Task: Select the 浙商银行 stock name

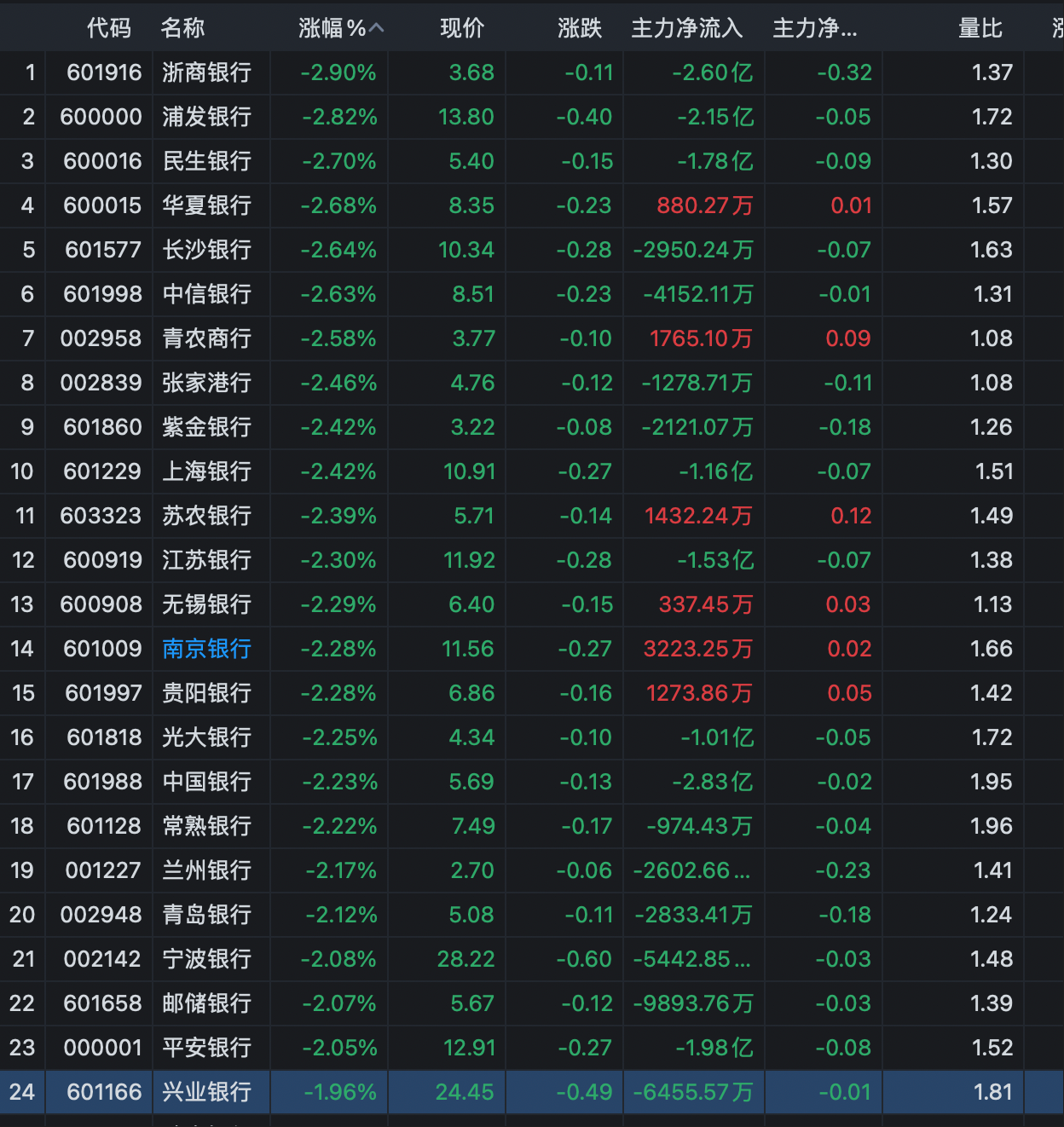Action: [205, 72]
